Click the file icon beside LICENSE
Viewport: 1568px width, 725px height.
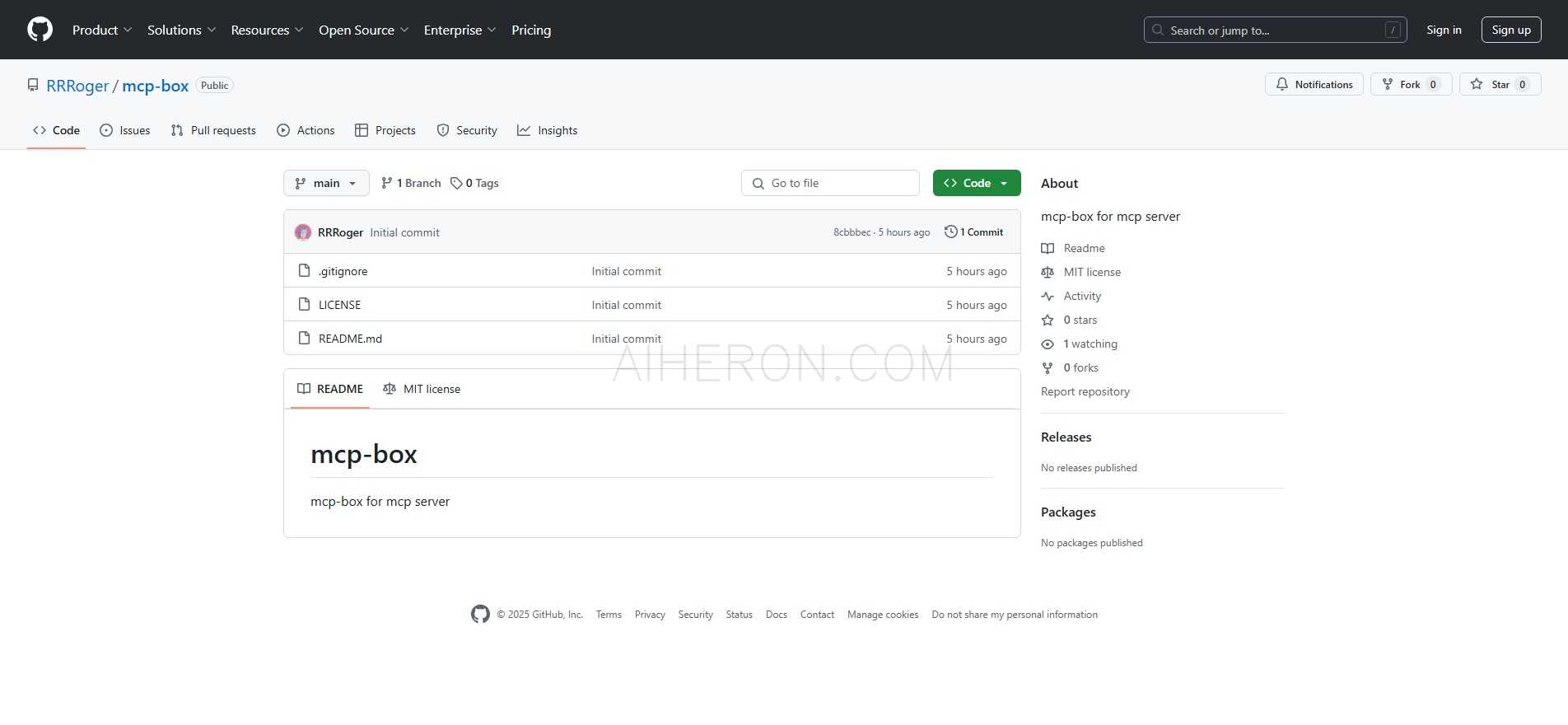coord(304,304)
